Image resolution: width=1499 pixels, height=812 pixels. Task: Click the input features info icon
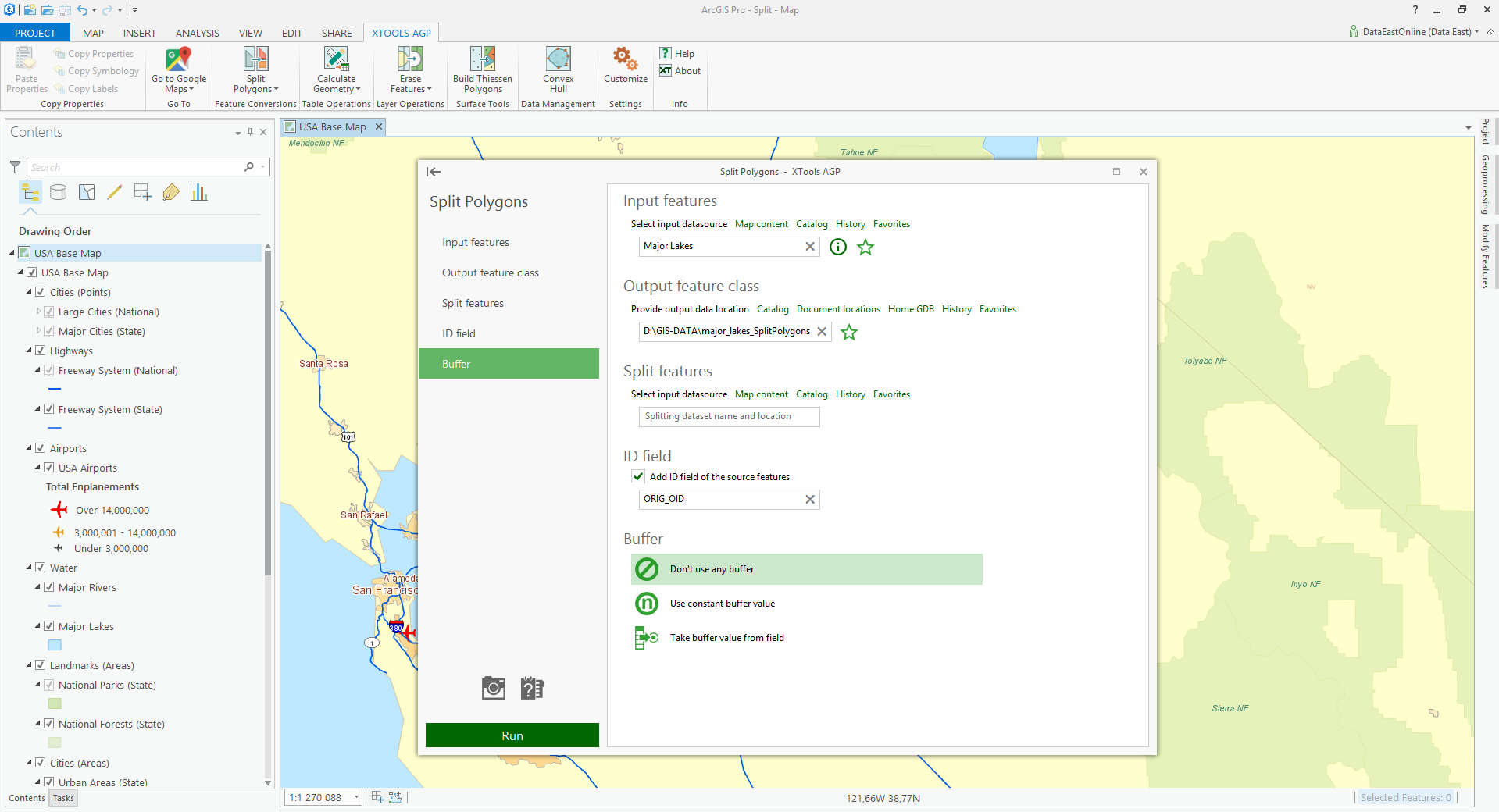837,247
